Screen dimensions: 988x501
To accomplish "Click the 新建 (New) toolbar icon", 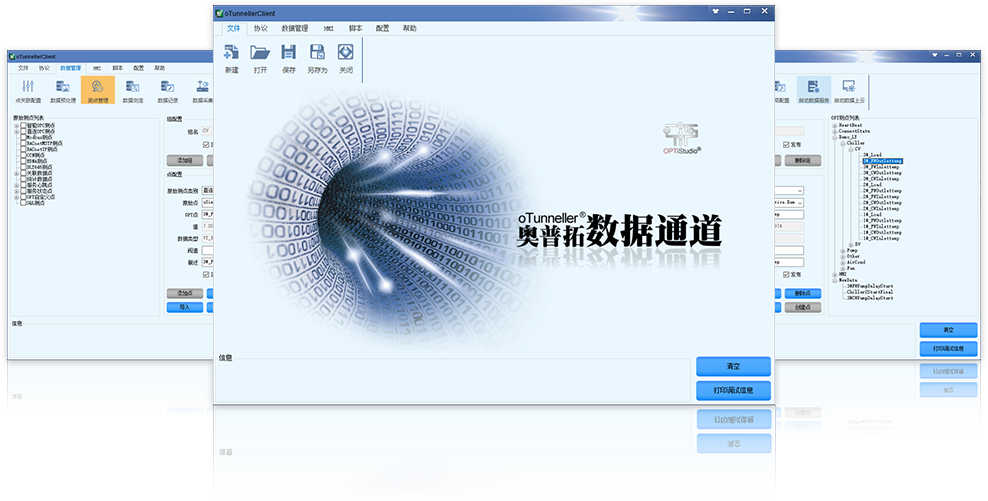I will click(231, 52).
